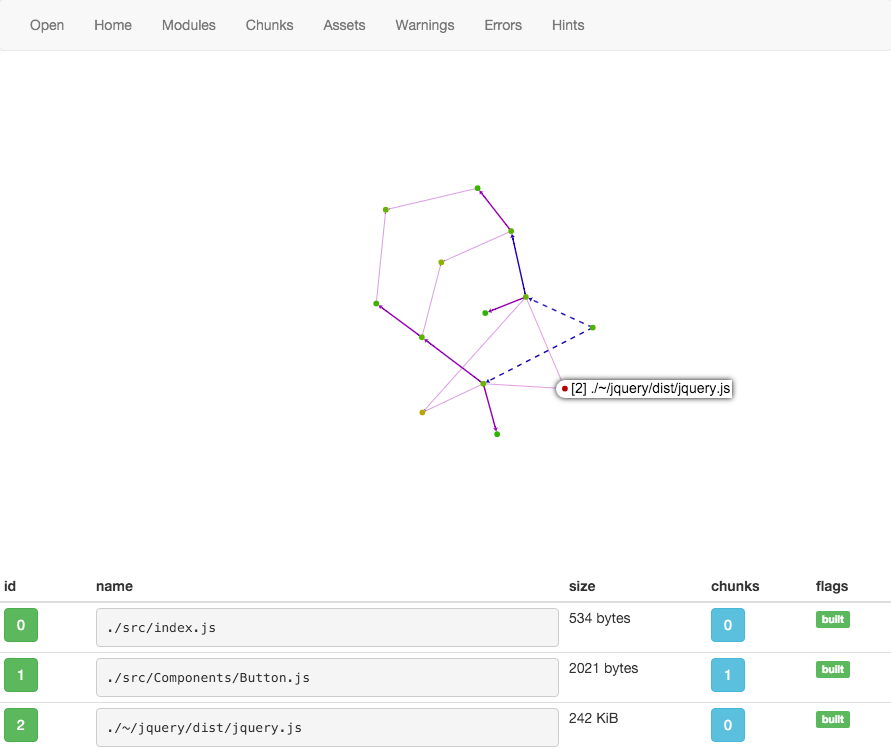Select ./~/jquery/dist/jquery.js in the table
Screen dimensions: 891x751
pyautogui.click(x=327, y=728)
